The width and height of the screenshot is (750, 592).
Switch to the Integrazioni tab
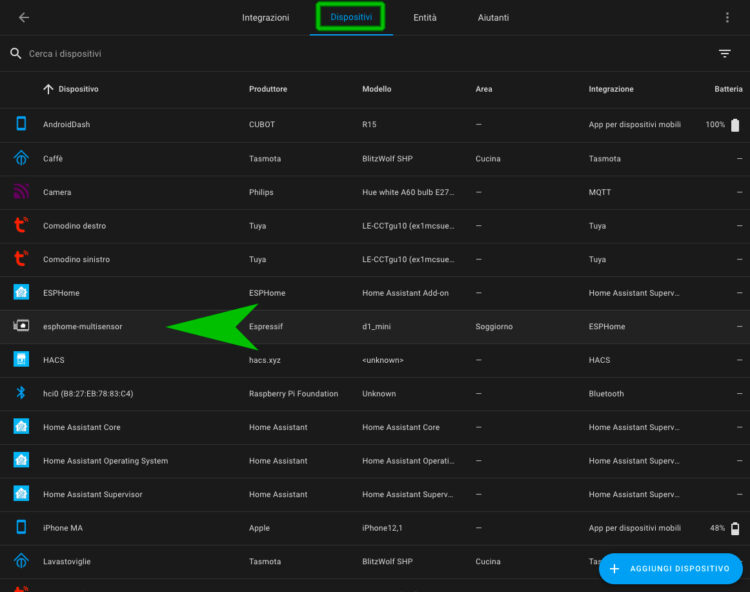coord(265,18)
